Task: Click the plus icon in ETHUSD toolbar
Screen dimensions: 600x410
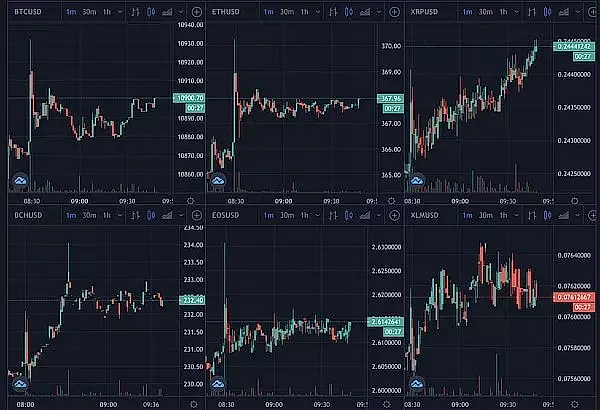Action: point(395,12)
